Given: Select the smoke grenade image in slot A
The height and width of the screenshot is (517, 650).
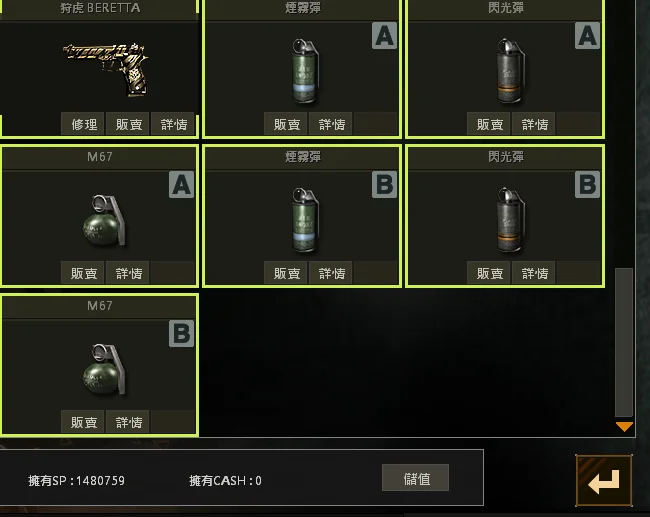Looking at the screenshot, I should click(305, 71).
